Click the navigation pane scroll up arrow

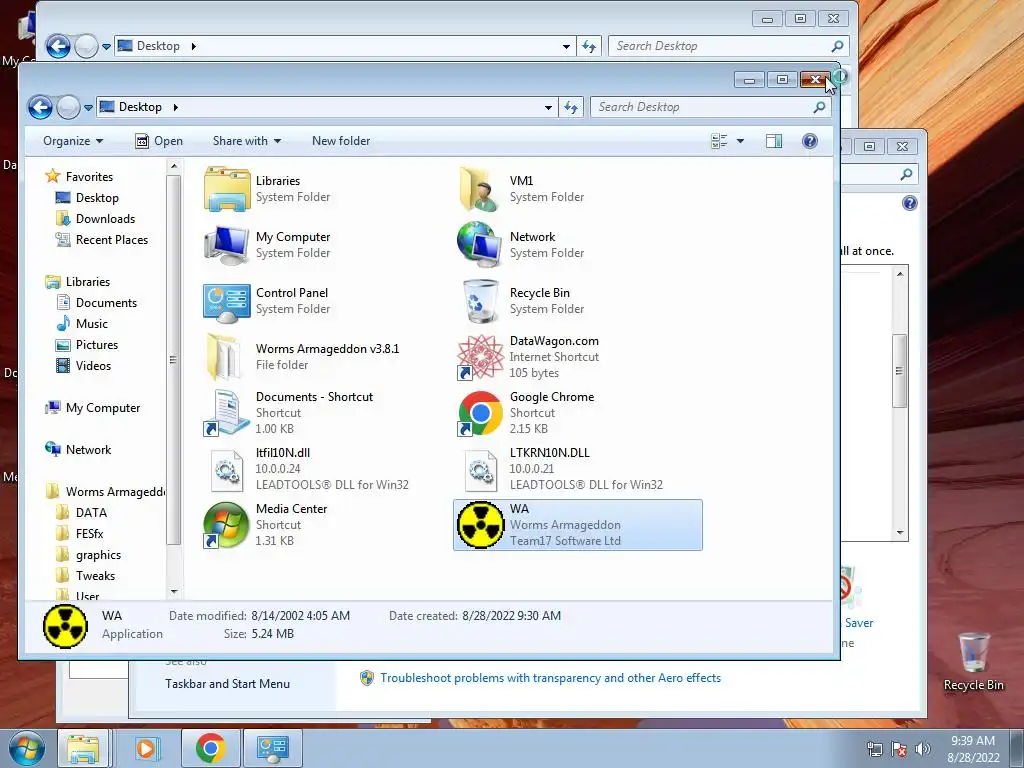[x=174, y=167]
